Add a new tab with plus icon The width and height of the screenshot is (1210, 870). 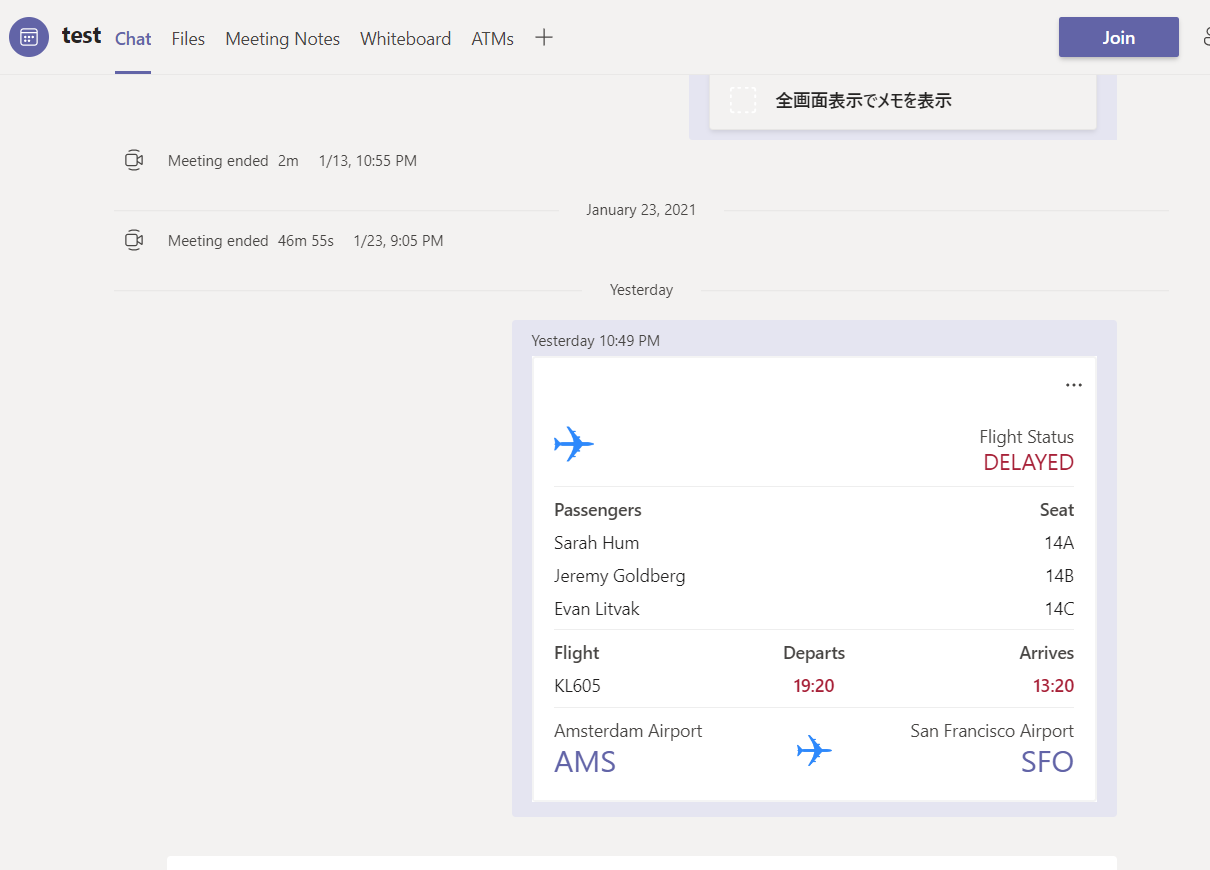click(544, 38)
